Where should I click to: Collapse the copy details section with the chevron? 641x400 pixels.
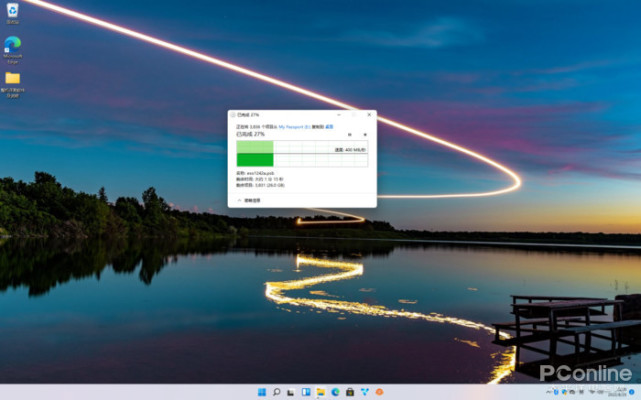[240, 200]
